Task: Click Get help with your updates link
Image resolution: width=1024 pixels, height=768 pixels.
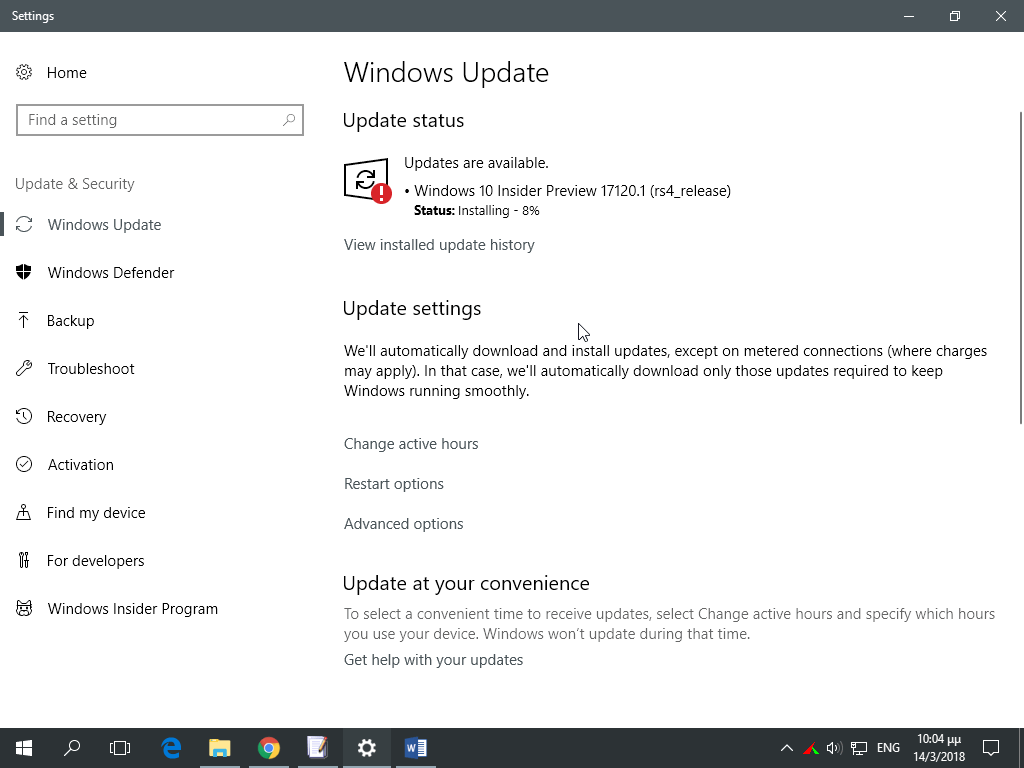Action: click(x=433, y=660)
